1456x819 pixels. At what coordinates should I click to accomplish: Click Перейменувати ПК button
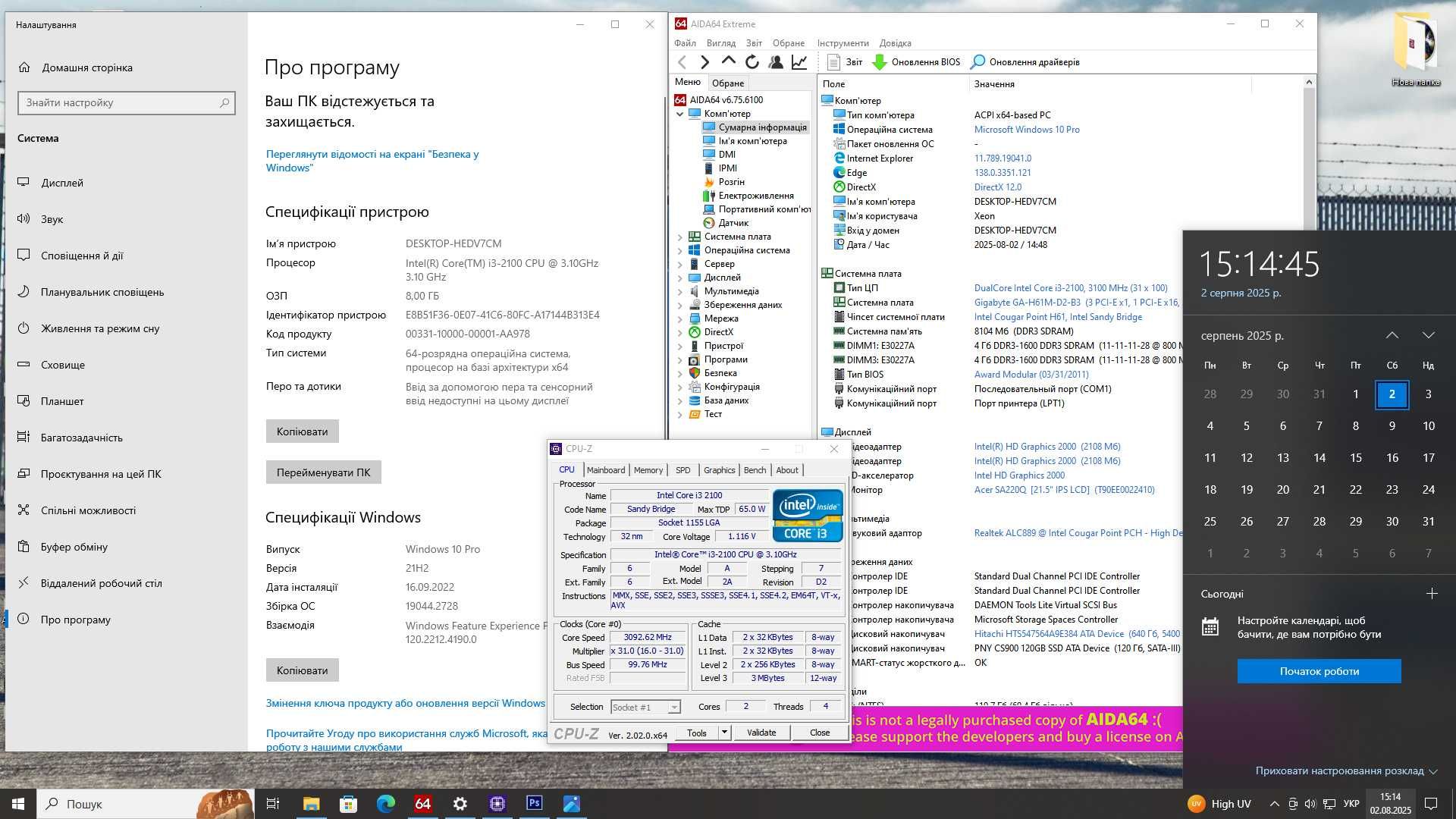click(324, 472)
